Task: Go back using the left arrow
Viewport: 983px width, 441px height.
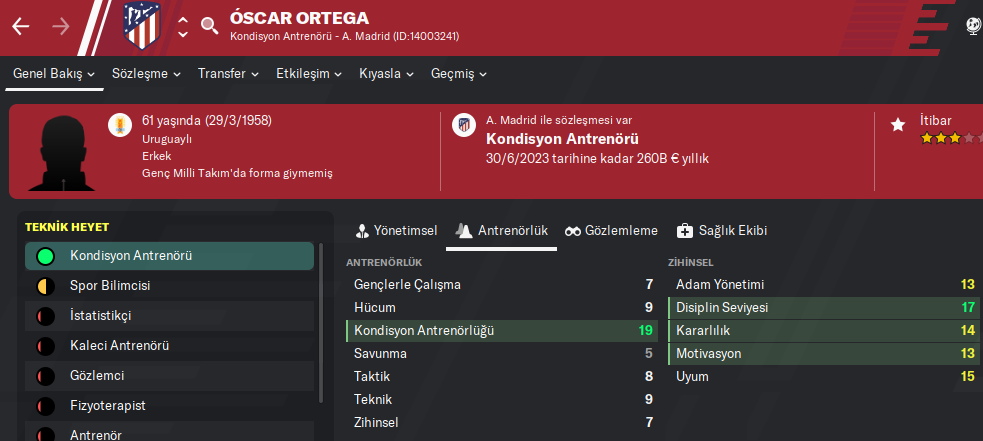Action: point(21,26)
